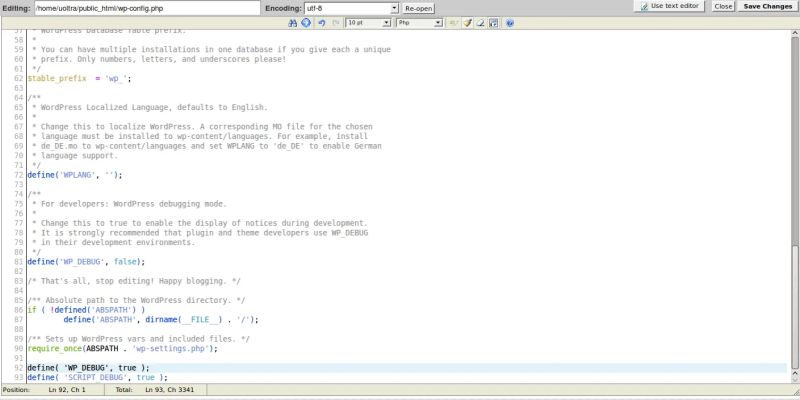
Task: Click the if !defined('ABSPATH') line
Action: (86, 310)
